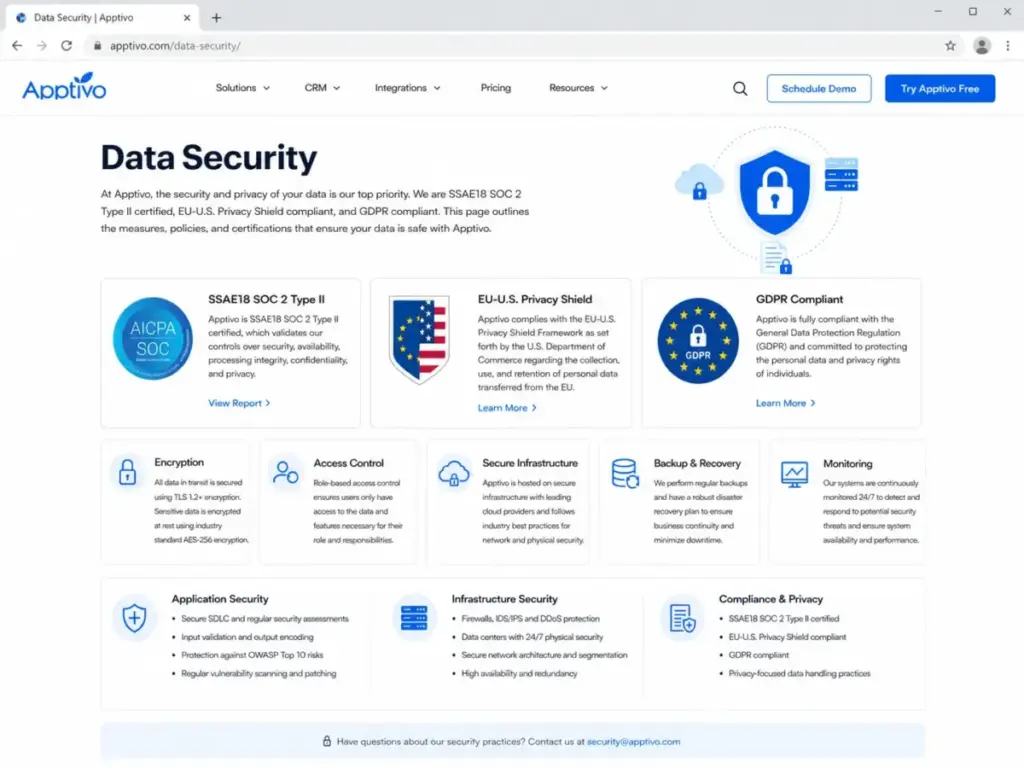Viewport: 1024px width, 768px height.
Task: Click 'High availability and redundancy' bullet
Action: pyautogui.click(x=519, y=673)
